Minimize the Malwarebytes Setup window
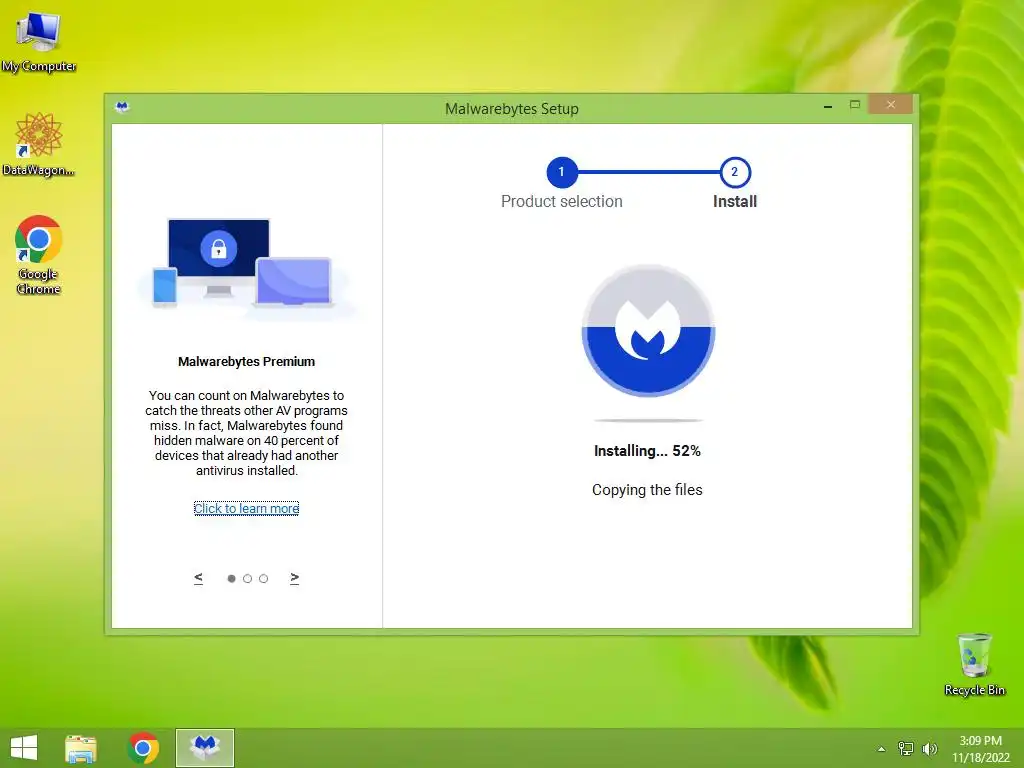 click(828, 105)
